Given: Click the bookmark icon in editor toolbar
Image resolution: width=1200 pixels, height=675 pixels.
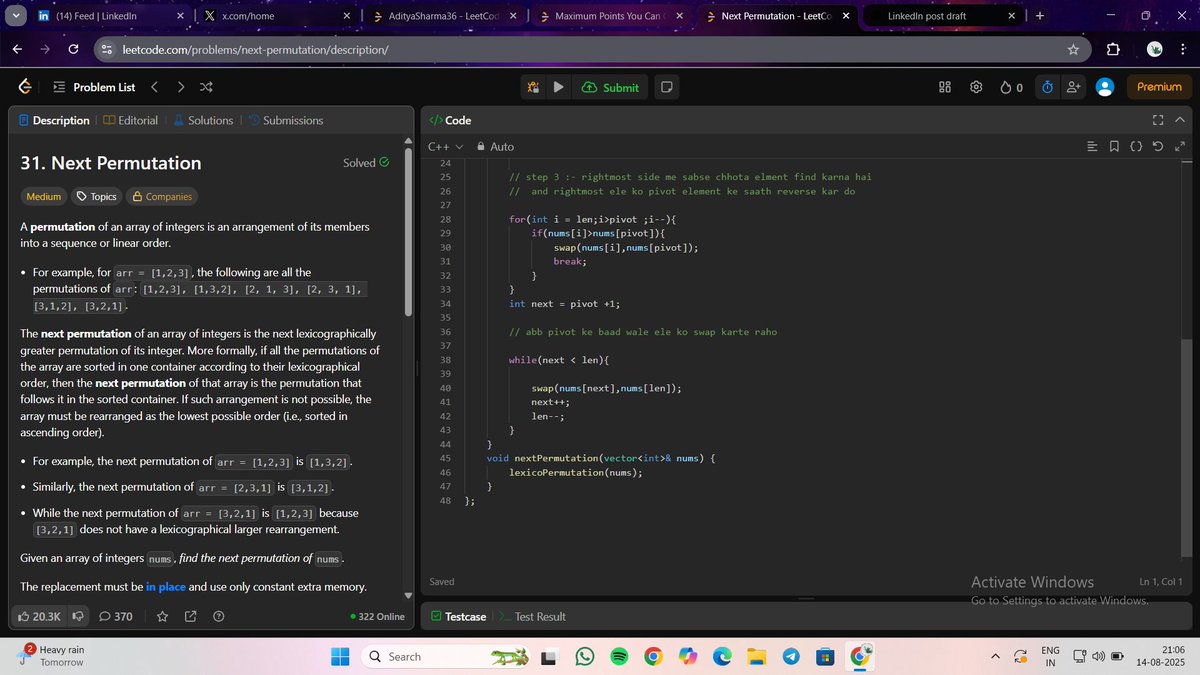Looking at the screenshot, I should pos(1115,147).
